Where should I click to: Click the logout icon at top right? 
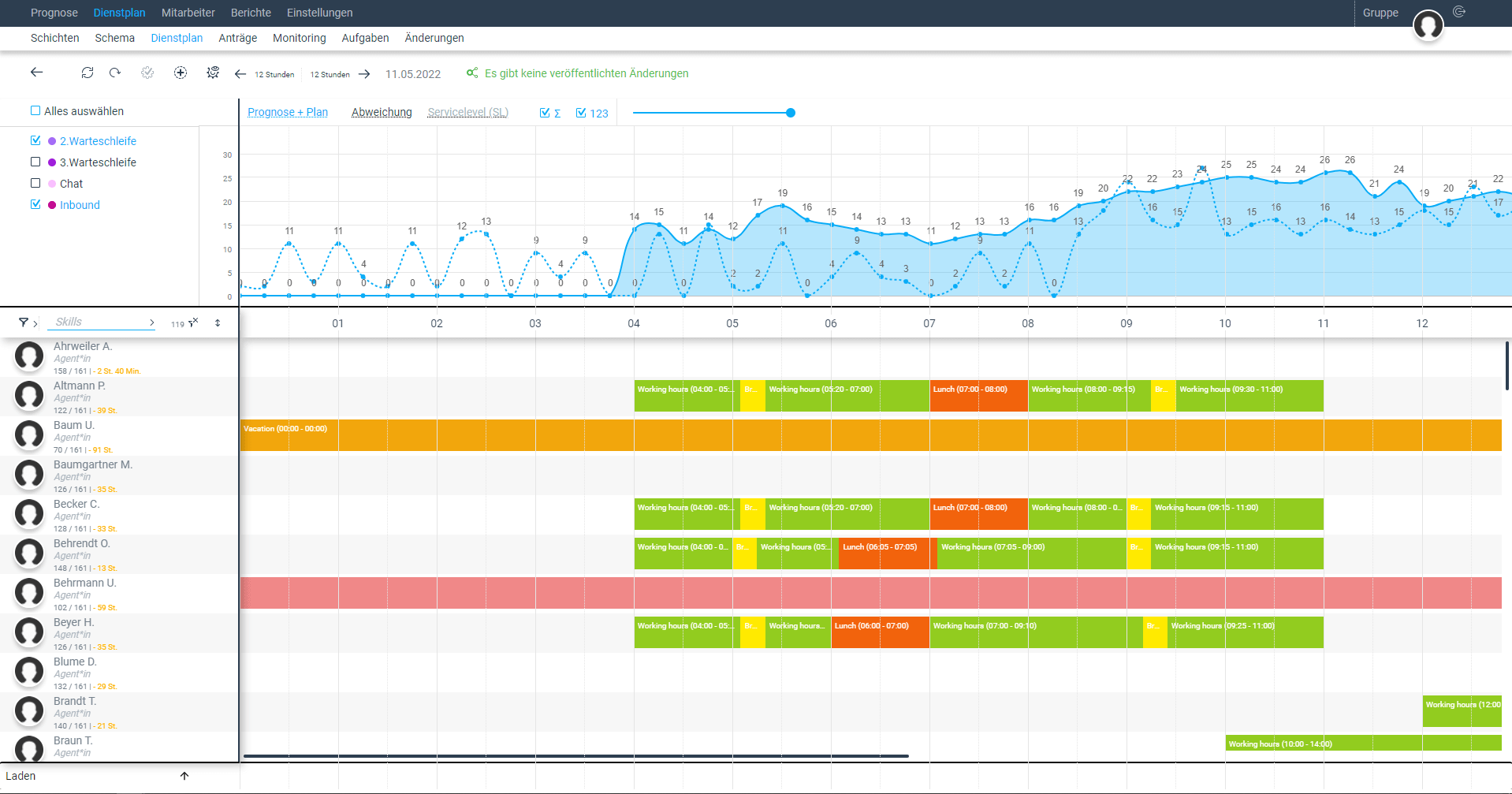pos(1459,12)
